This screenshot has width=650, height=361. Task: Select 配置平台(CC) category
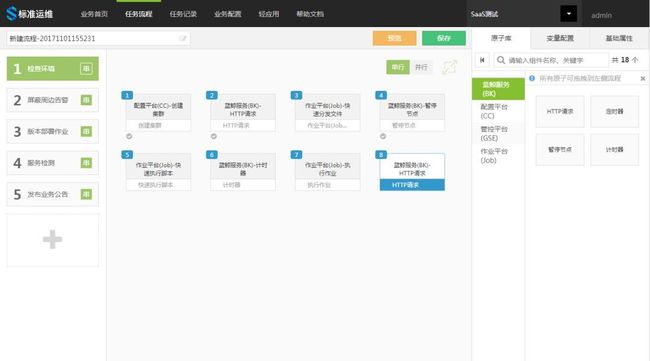click(498, 111)
